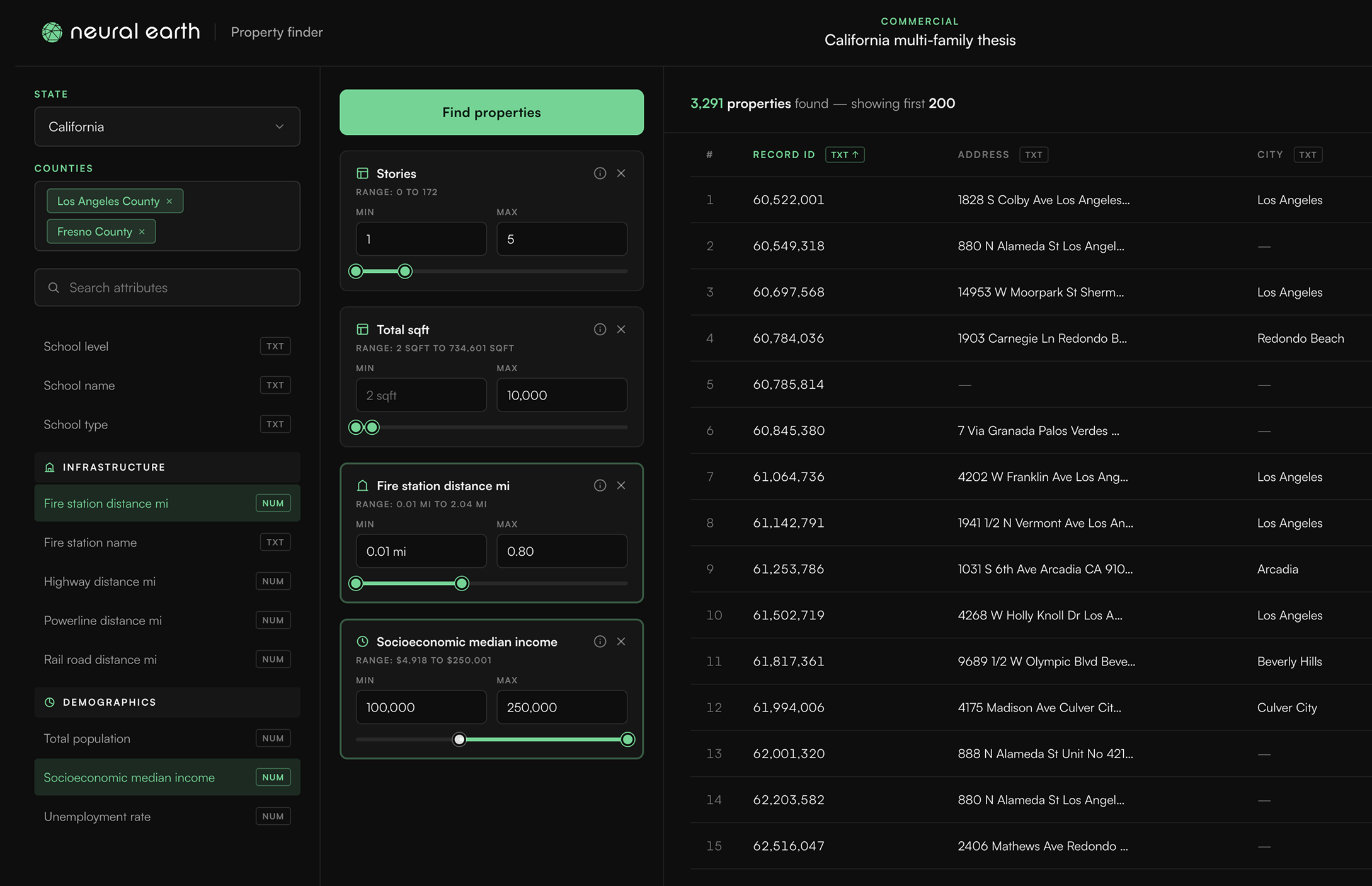Select the Powerline distance mi attribute

(x=167, y=621)
